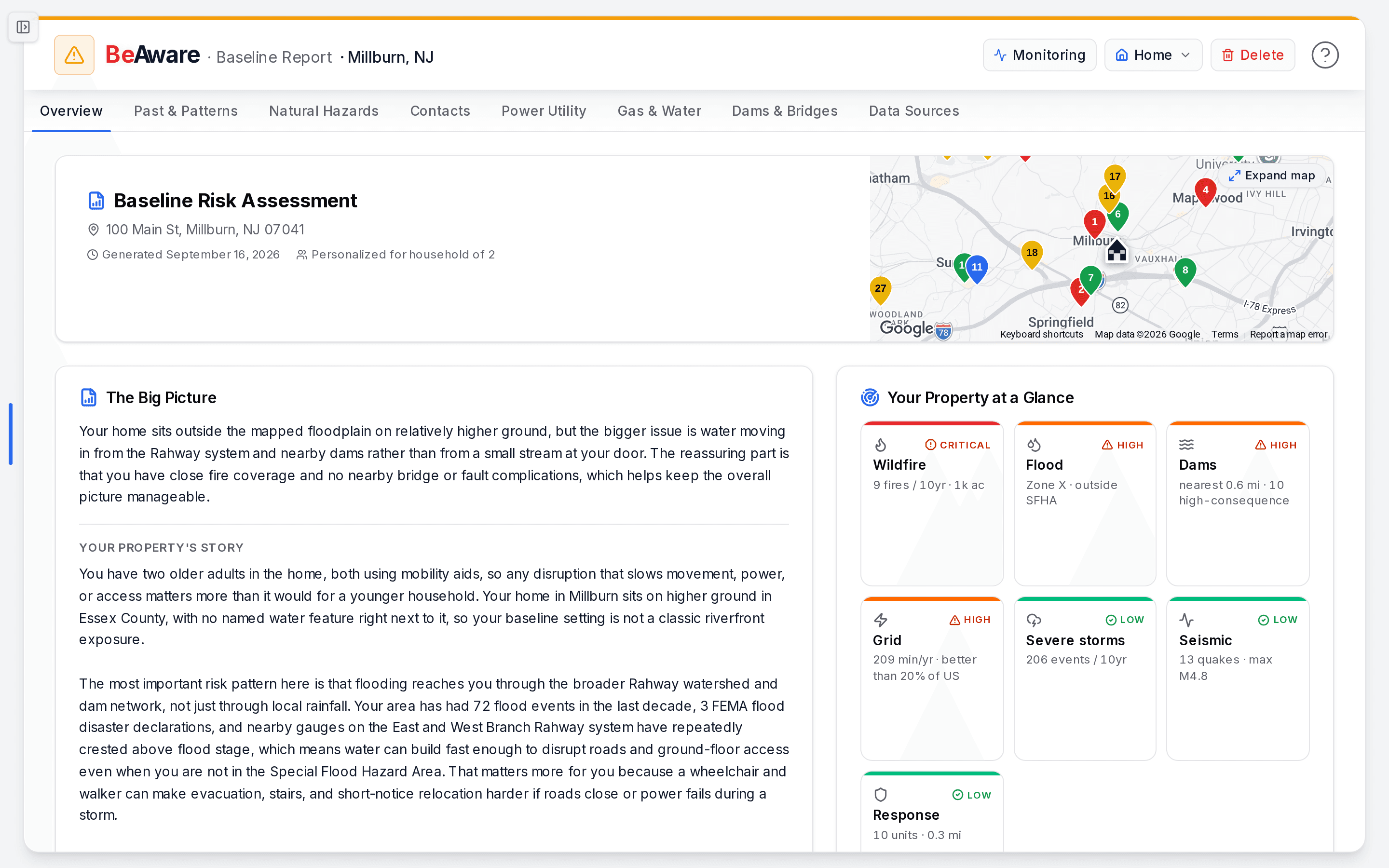Switch to Past & Patterns tab
The image size is (1389, 868).
click(185, 111)
